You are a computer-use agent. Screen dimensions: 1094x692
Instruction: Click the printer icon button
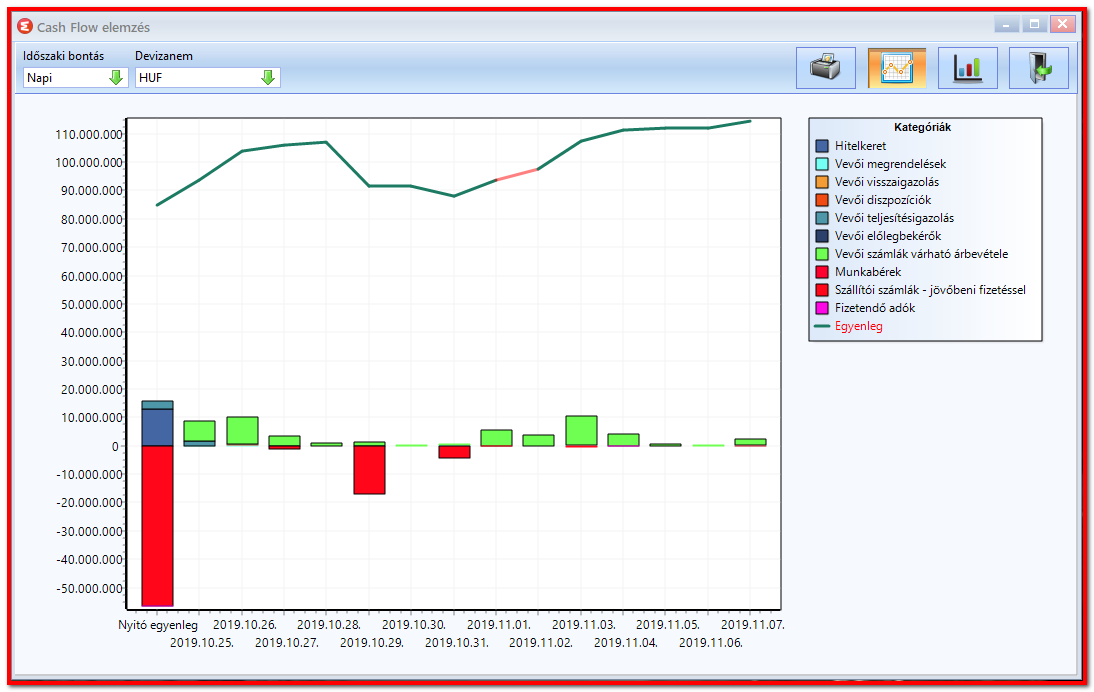(825, 68)
